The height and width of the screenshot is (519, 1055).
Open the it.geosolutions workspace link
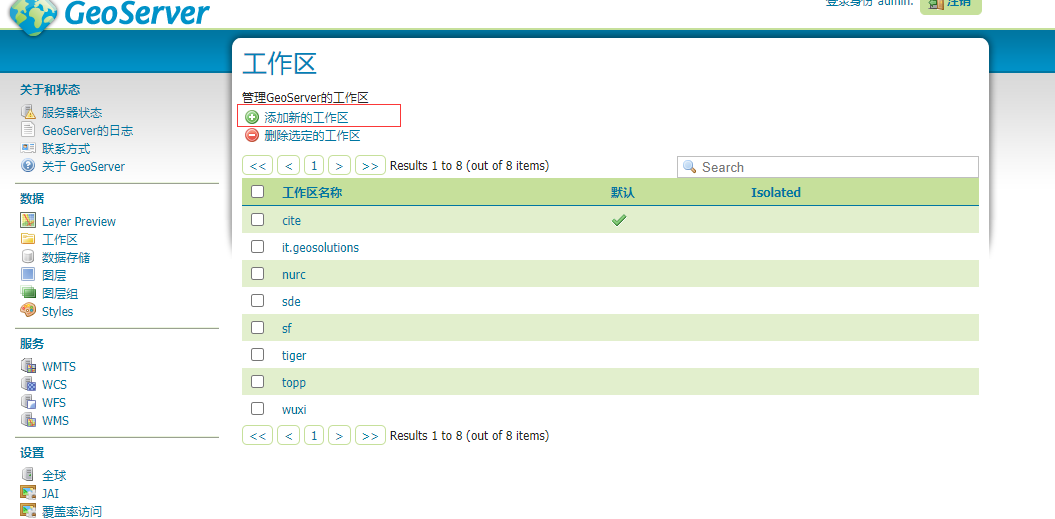pyautogui.click(x=320, y=247)
